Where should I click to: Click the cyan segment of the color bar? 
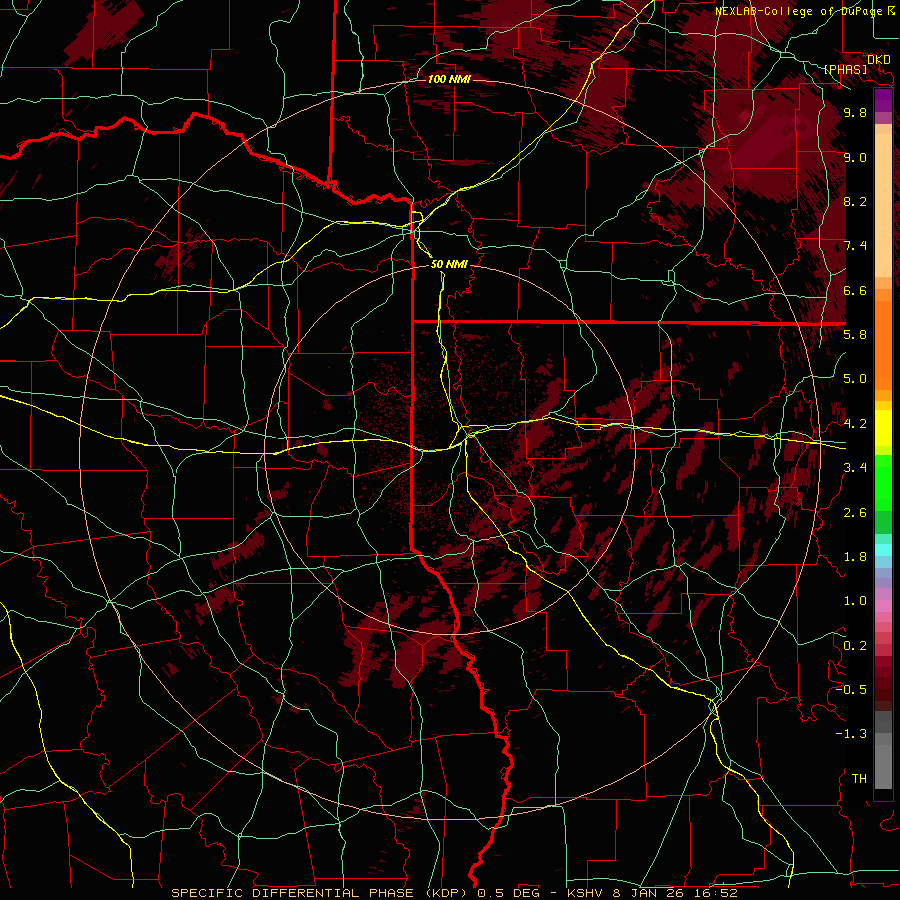[x=883, y=550]
